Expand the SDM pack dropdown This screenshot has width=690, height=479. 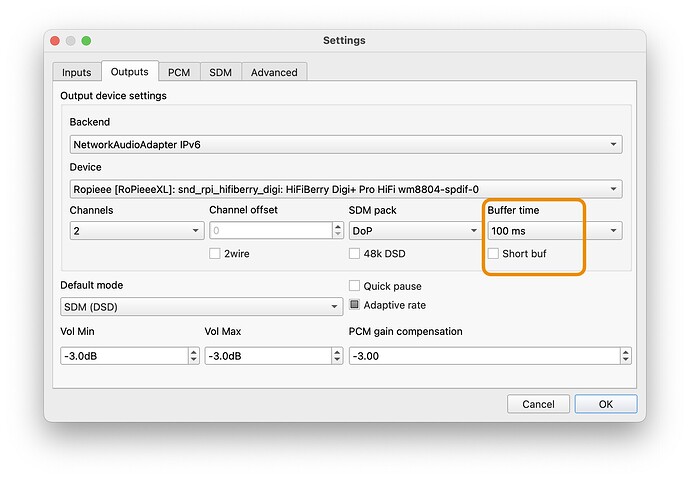click(x=414, y=231)
